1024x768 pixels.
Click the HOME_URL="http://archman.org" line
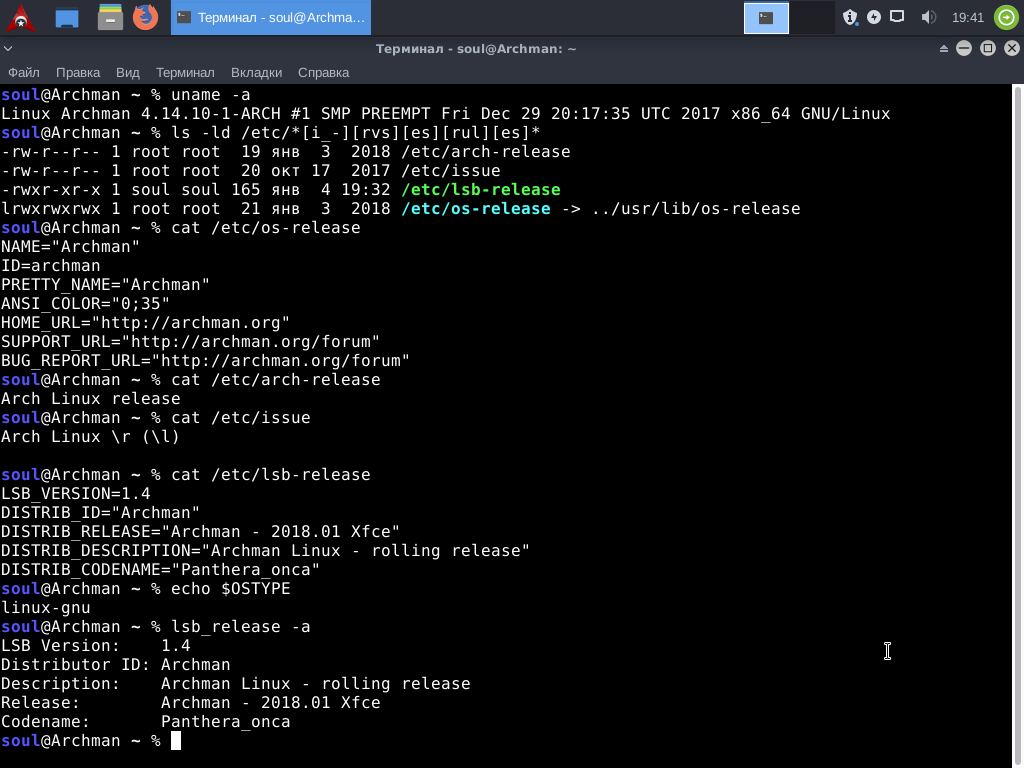click(145, 323)
